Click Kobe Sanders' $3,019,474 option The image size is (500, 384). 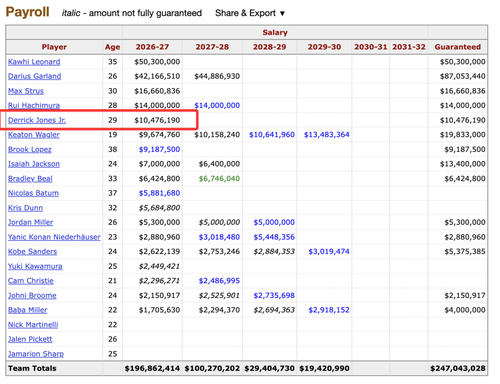tap(329, 252)
